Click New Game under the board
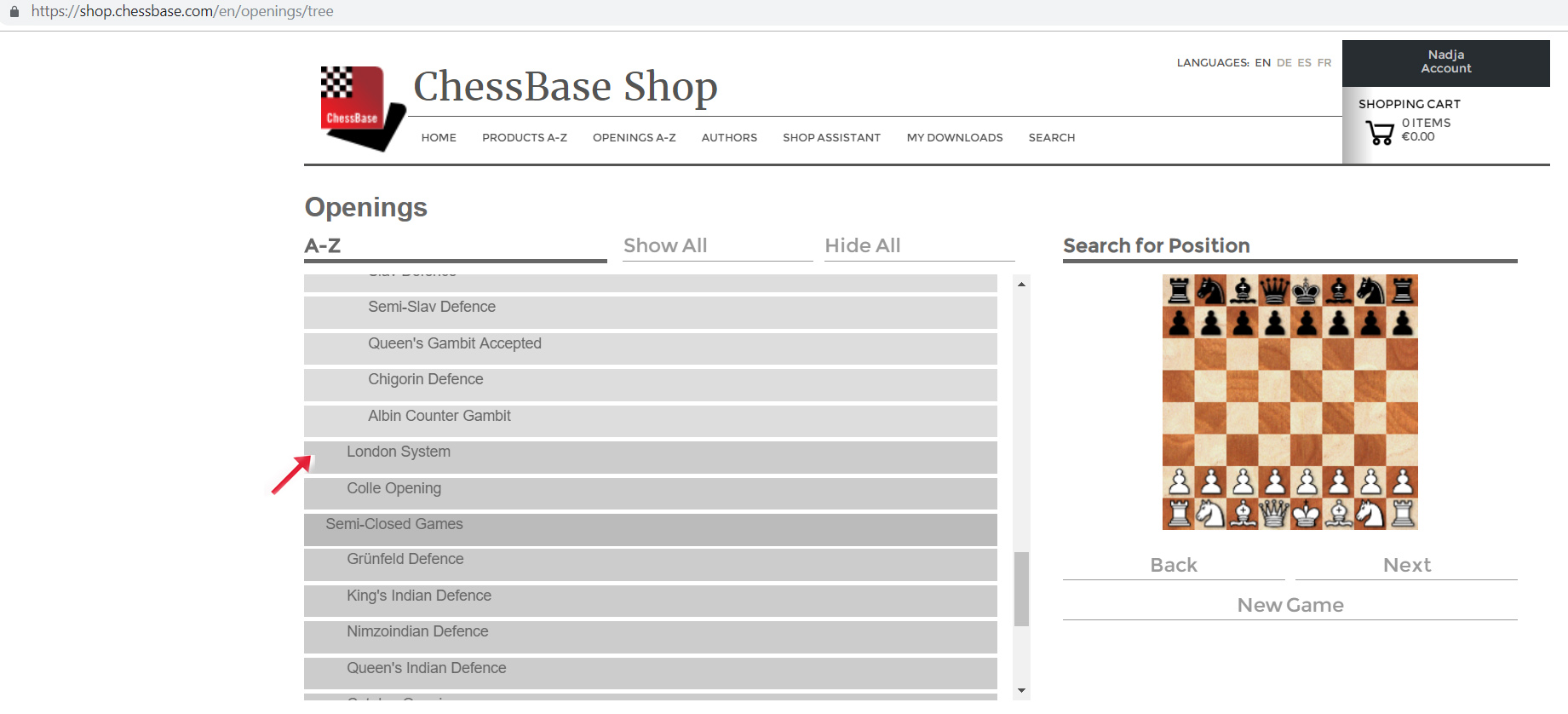 1290,606
